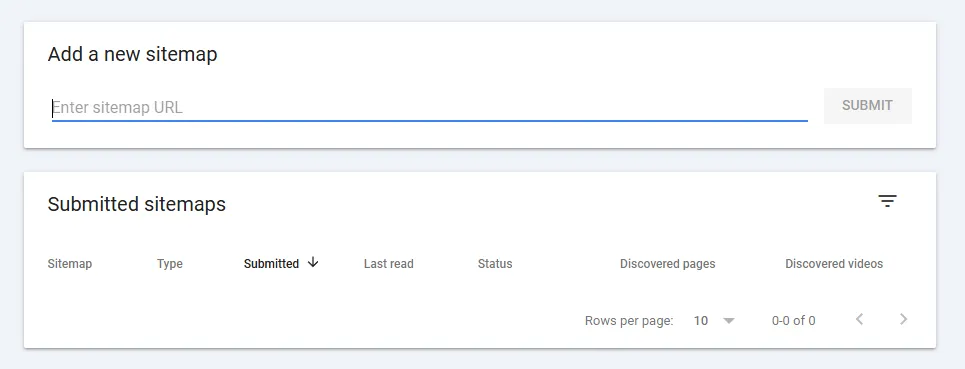Go to previous page of sitemaps
The image size is (965, 369).
pos(859,319)
